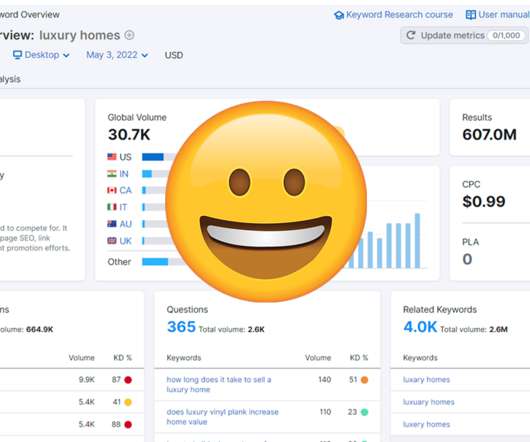The image size is (530, 442).
Task: Click the red KD dot beside 88
Action: [128, 424]
